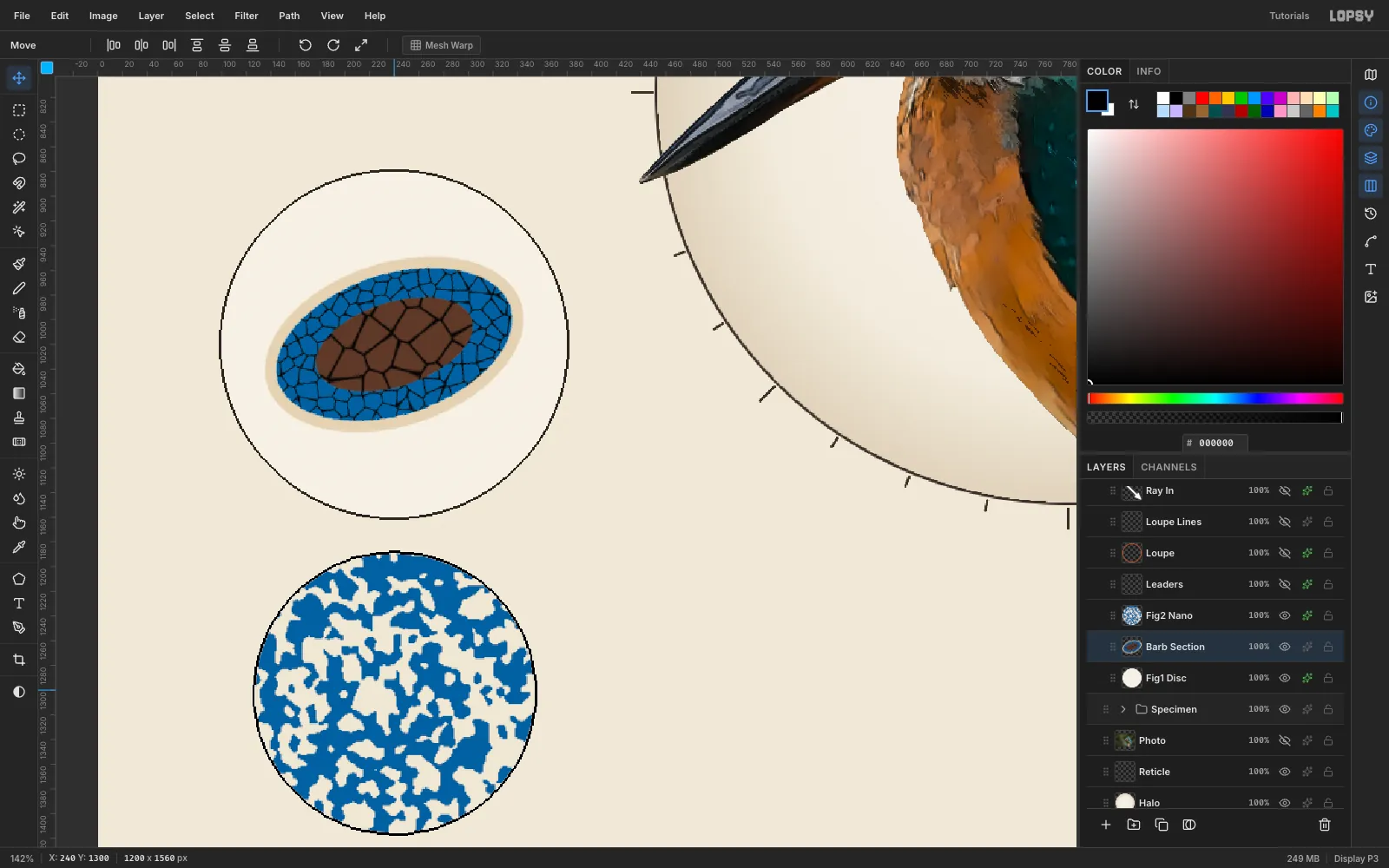Select the Rectangular Marquee selection tool
The image size is (1389, 868).
19,110
